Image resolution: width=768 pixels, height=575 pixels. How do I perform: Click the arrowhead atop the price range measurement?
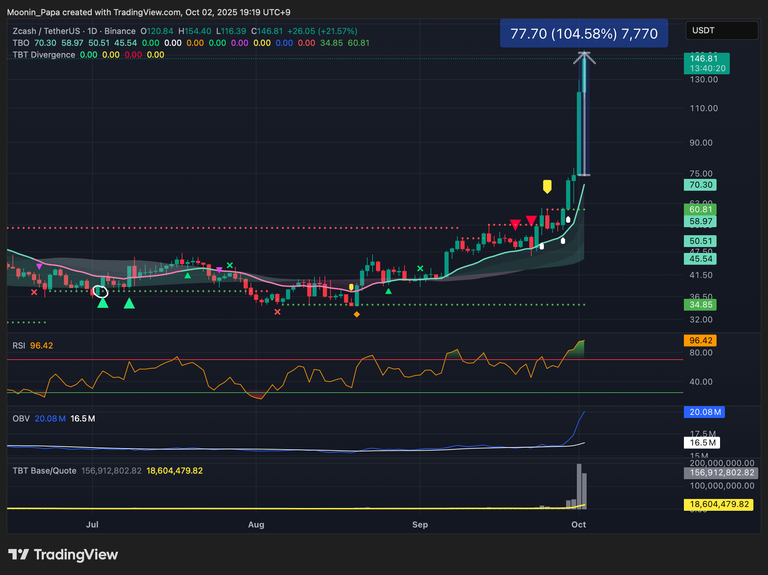coord(583,58)
